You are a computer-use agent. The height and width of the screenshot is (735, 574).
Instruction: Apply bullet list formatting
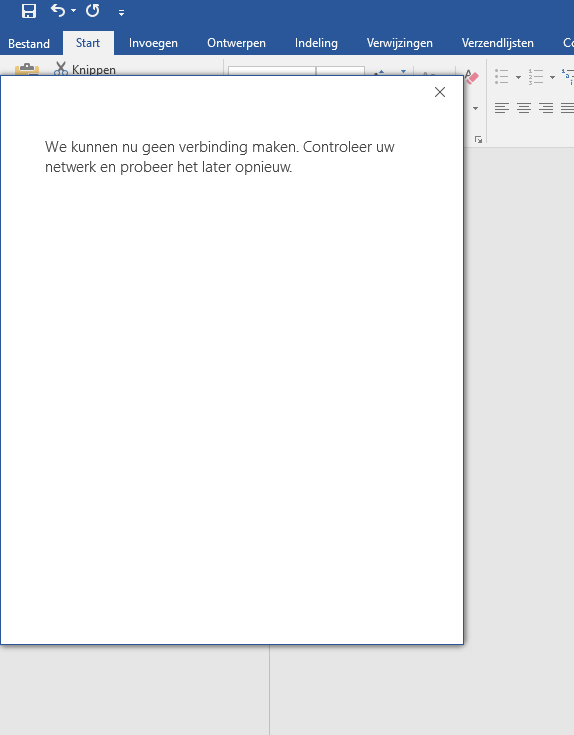click(x=502, y=76)
